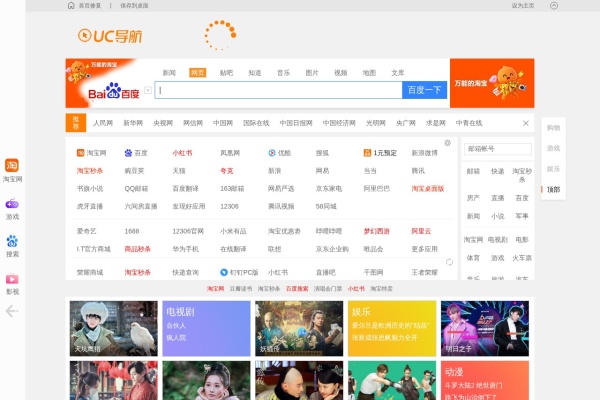Open the red 梦幻西游 link
This screenshot has height=400, width=600.
click(377, 231)
